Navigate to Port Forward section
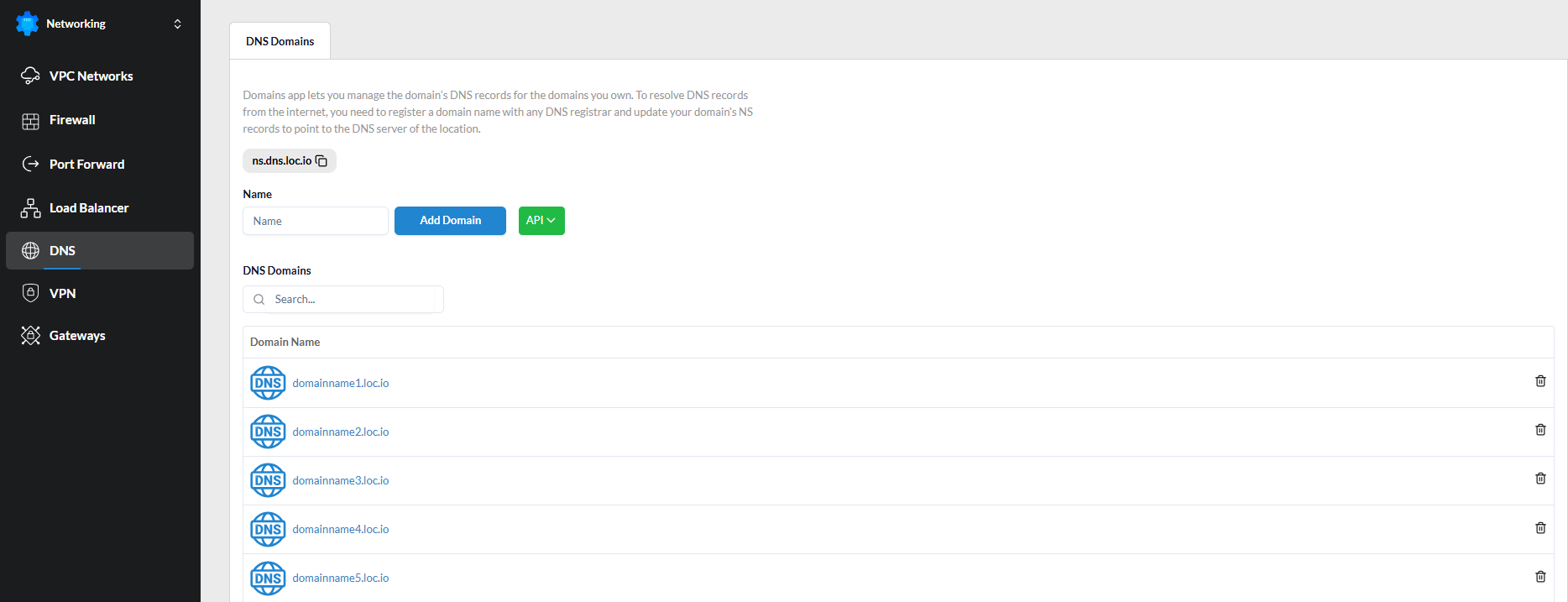Image resolution: width=1568 pixels, height=602 pixels. point(86,165)
